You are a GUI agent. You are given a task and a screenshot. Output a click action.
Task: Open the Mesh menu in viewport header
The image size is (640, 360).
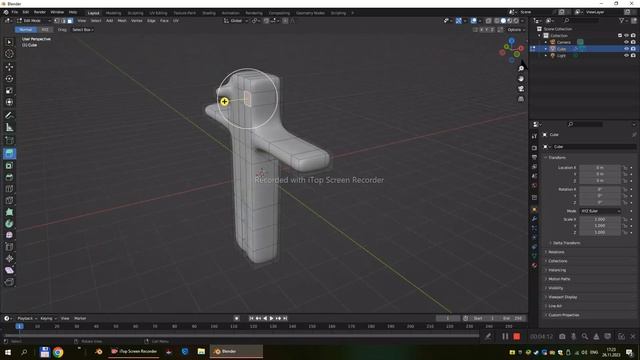pyautogui.click(x=122, y=20)
